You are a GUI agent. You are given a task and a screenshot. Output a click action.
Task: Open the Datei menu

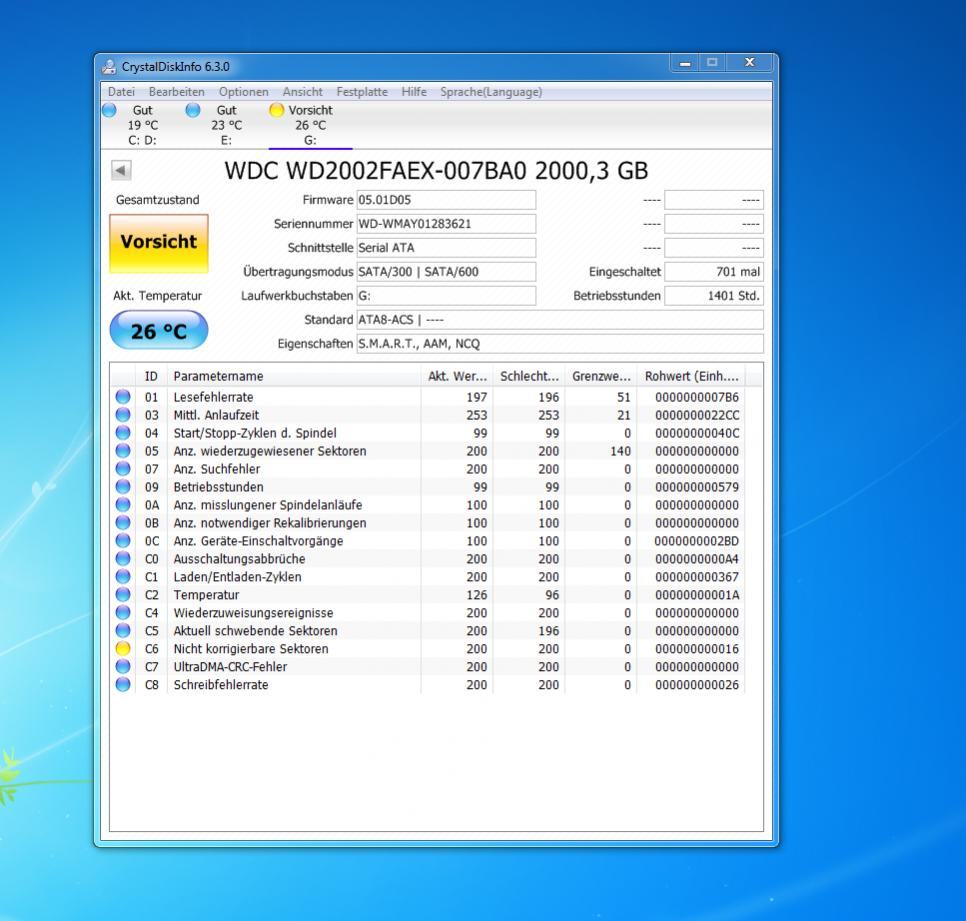[121, 92]
